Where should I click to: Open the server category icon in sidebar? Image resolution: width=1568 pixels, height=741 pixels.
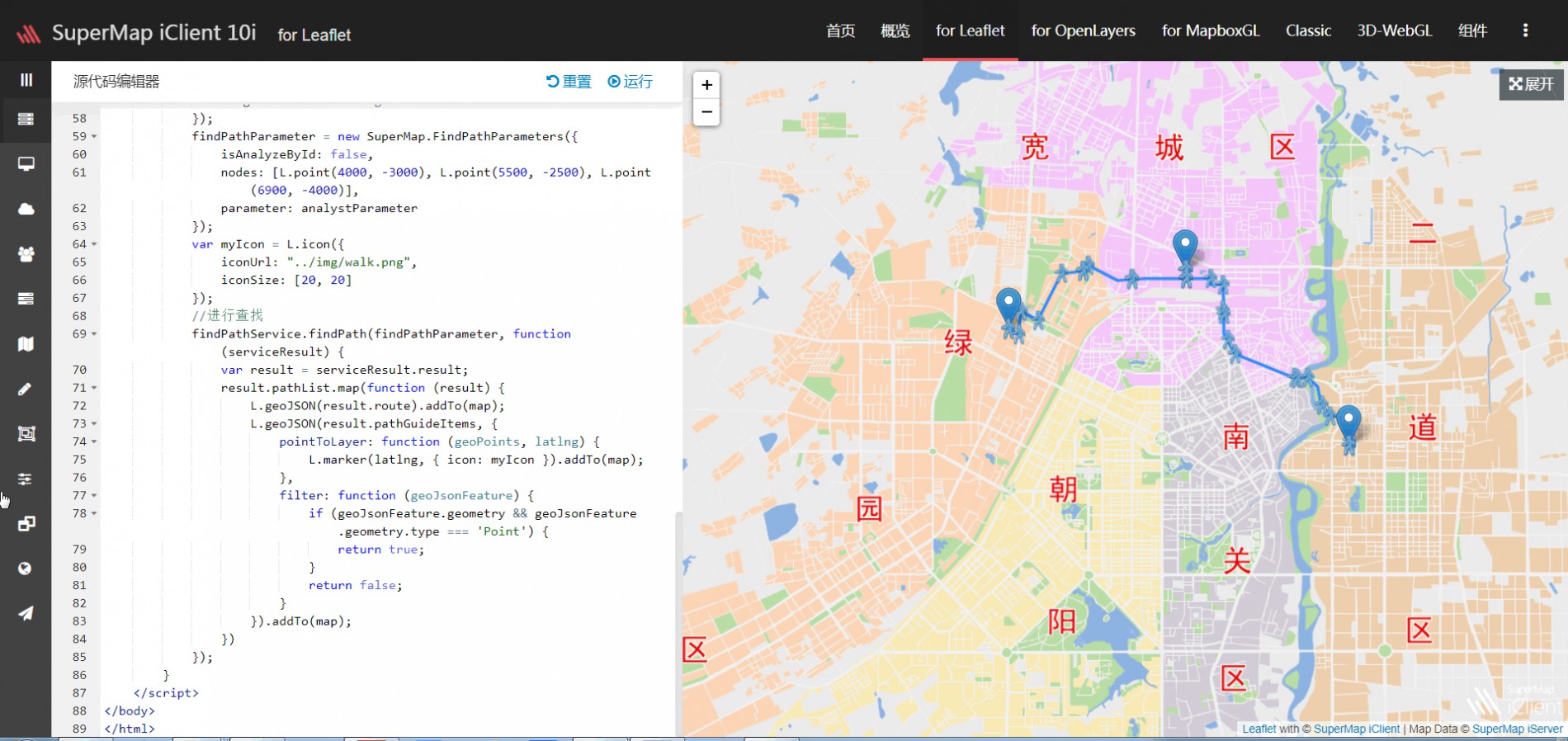[x=26, y=119]
